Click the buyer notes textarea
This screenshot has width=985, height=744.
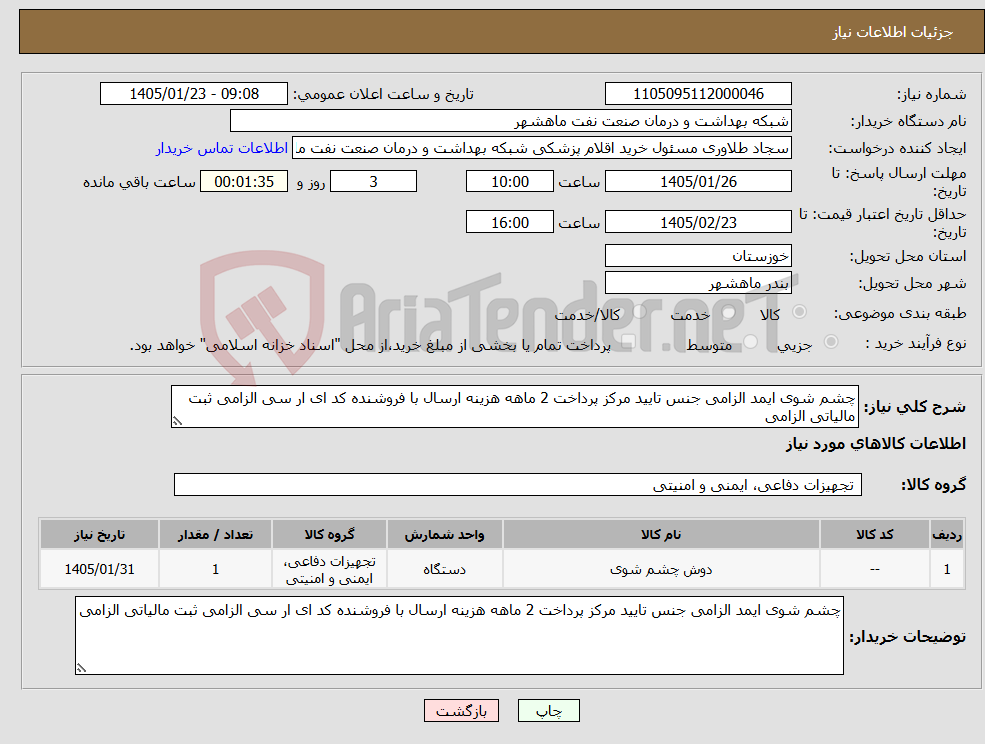(x=459, y=635)
